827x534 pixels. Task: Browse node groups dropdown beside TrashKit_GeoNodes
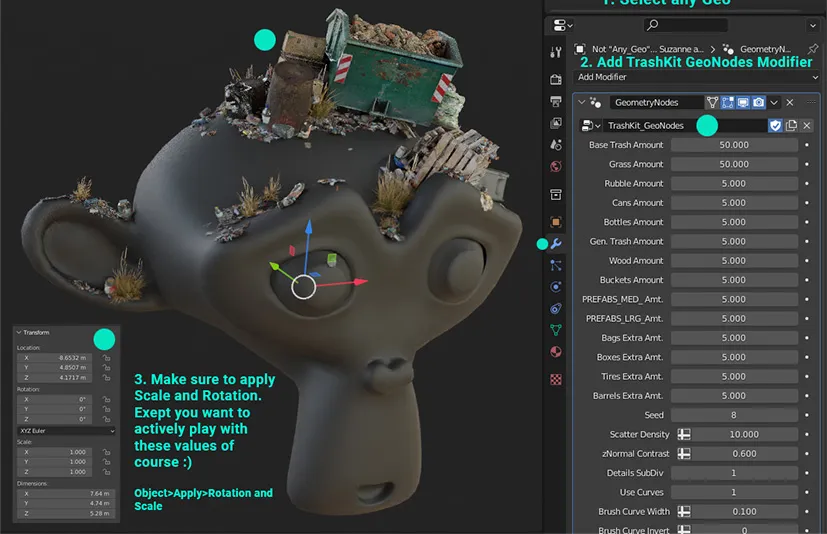click(591, 126)
